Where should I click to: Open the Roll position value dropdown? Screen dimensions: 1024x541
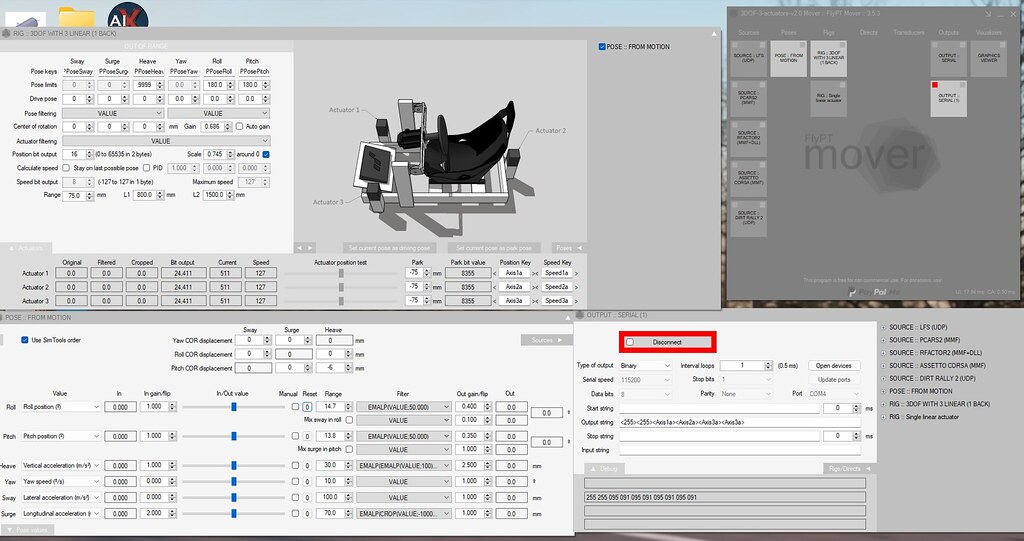(x=61, y=406)
